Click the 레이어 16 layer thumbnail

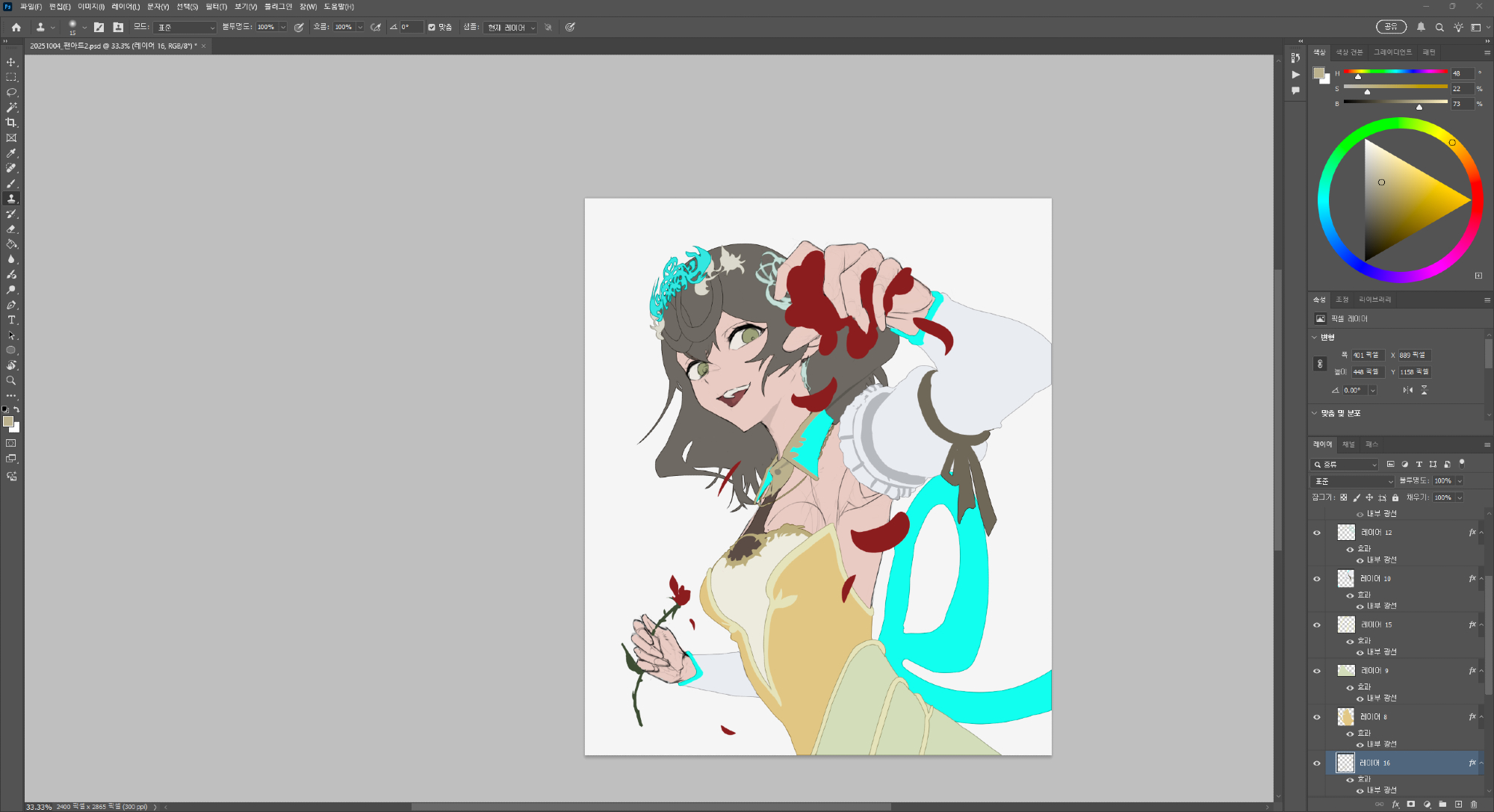(1345, 763)
